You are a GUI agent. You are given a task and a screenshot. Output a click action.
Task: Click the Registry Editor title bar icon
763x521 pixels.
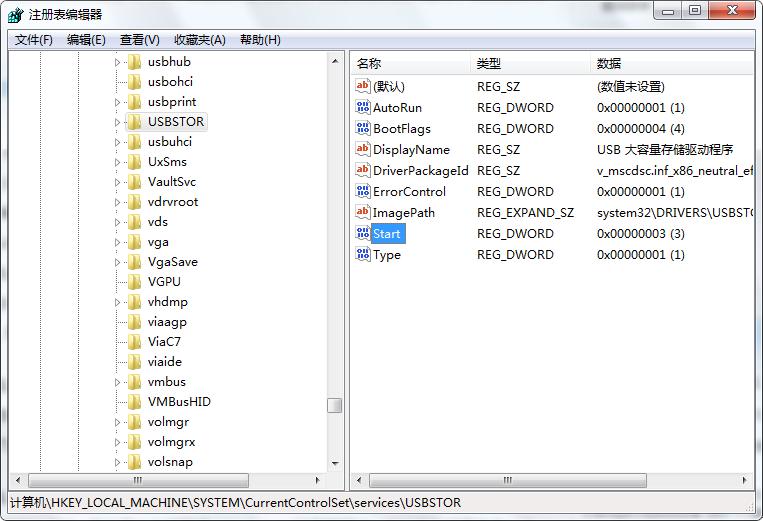15,15
